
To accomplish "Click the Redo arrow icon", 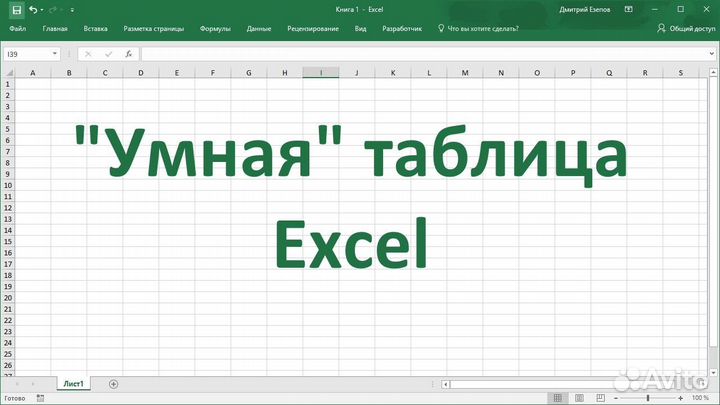I will pos(53,10).
